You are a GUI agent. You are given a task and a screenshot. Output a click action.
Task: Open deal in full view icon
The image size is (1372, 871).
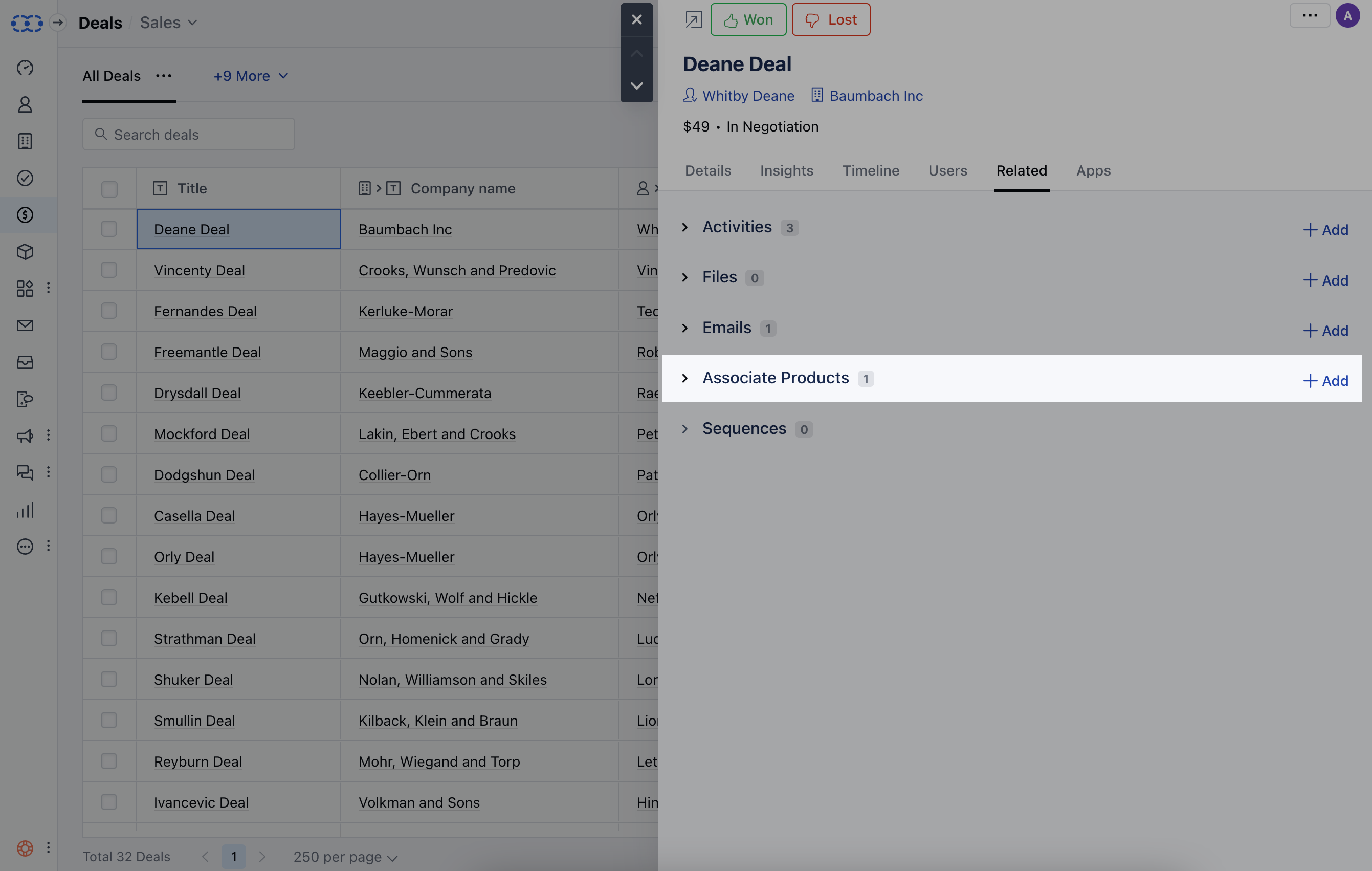693,20
